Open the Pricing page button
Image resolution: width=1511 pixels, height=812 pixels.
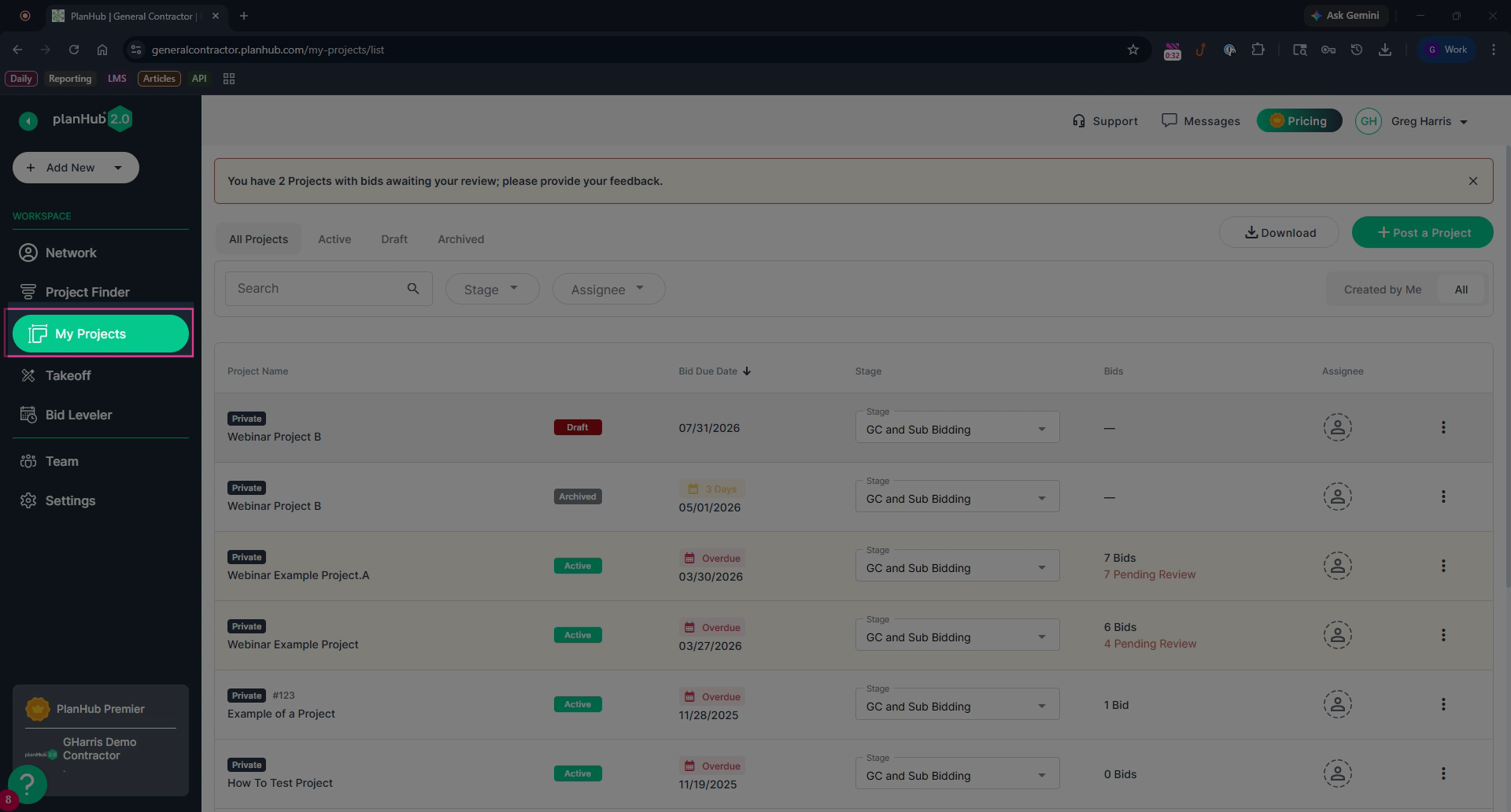point(1299,120)
